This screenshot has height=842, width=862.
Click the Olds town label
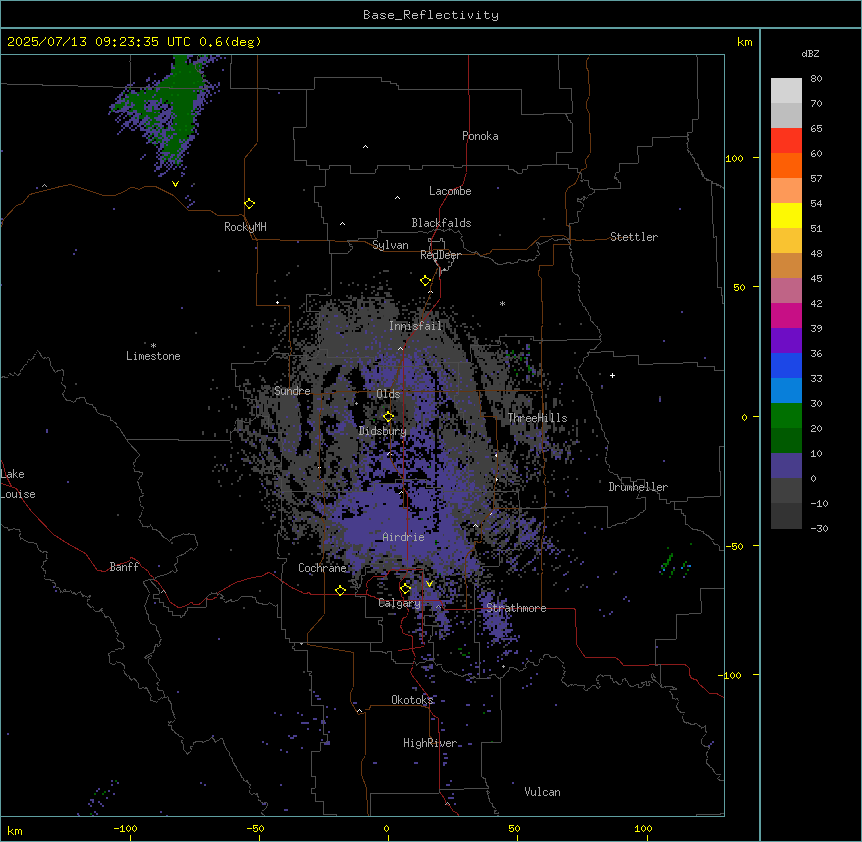388,394
